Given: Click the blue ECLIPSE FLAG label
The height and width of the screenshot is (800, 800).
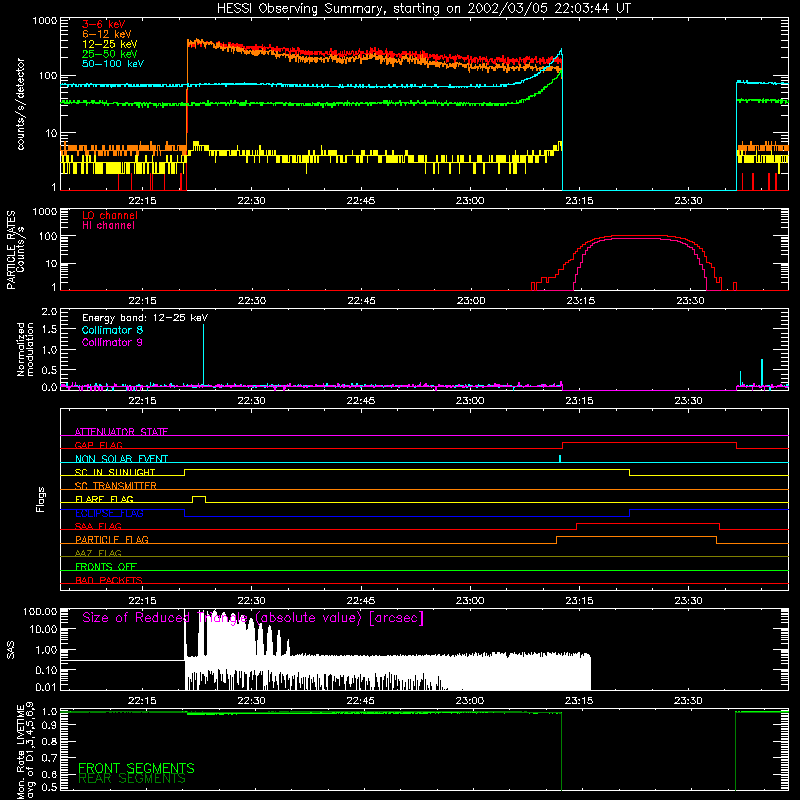Looking at the screenshot, I should pos(109,513).
